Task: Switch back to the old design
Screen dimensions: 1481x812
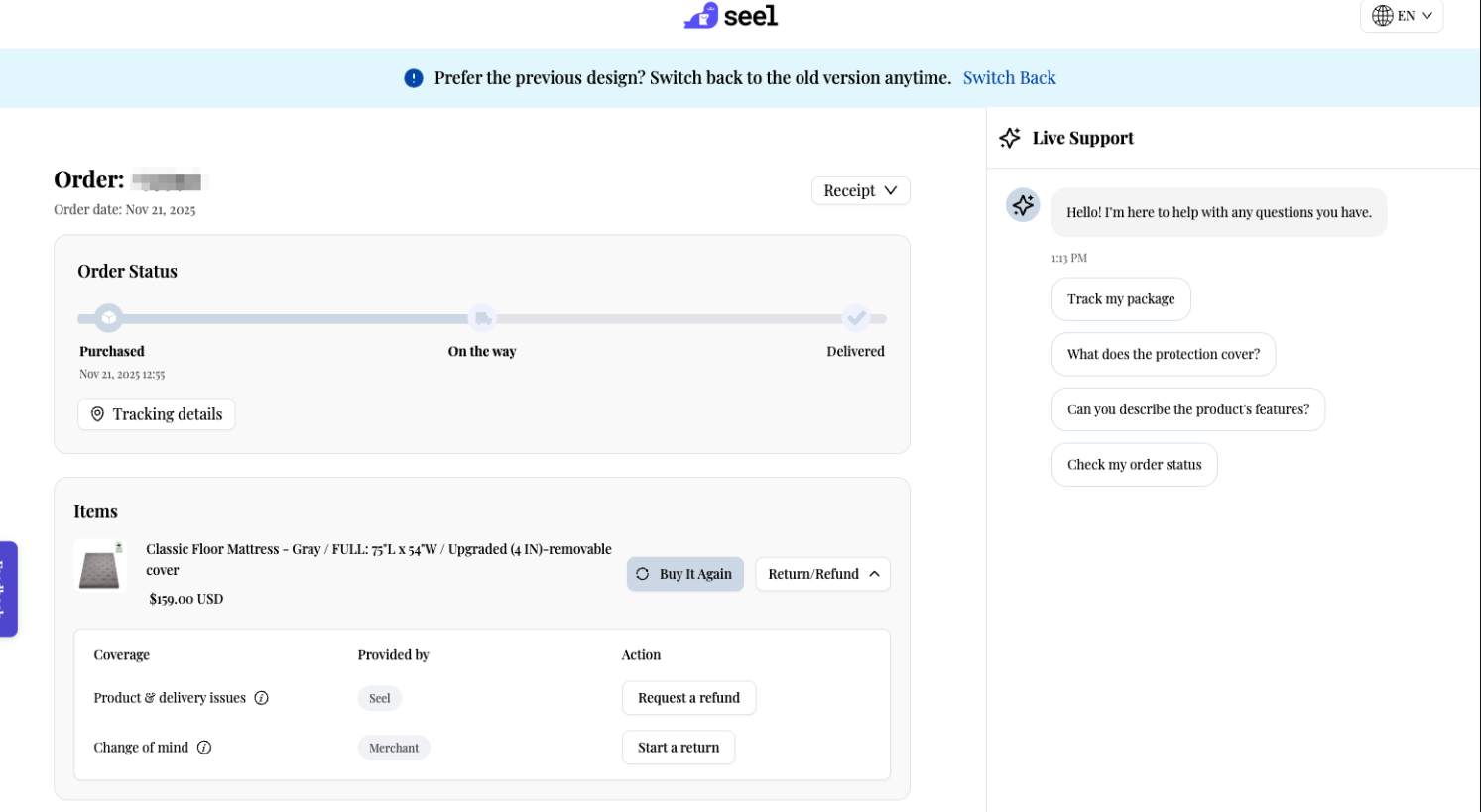Action: [1009, 78]
